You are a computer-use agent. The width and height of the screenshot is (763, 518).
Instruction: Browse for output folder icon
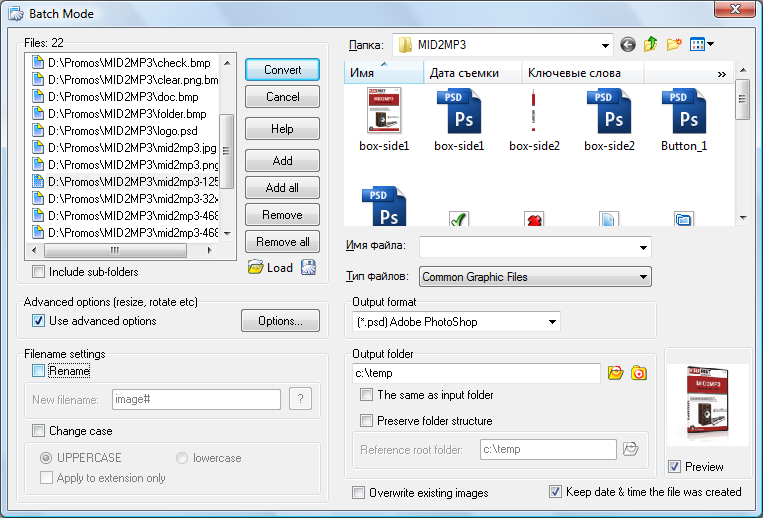click(x=616, y=373)
